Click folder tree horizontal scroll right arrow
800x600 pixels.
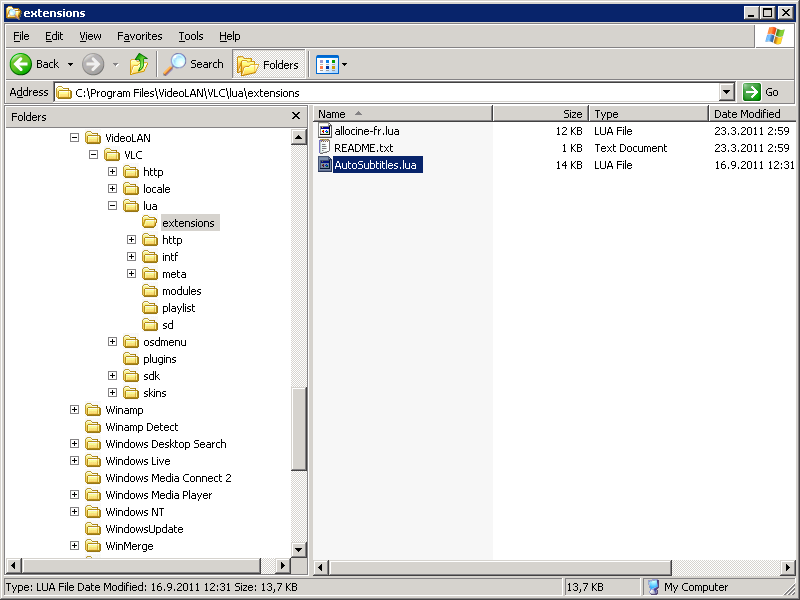tap(283, 565)
